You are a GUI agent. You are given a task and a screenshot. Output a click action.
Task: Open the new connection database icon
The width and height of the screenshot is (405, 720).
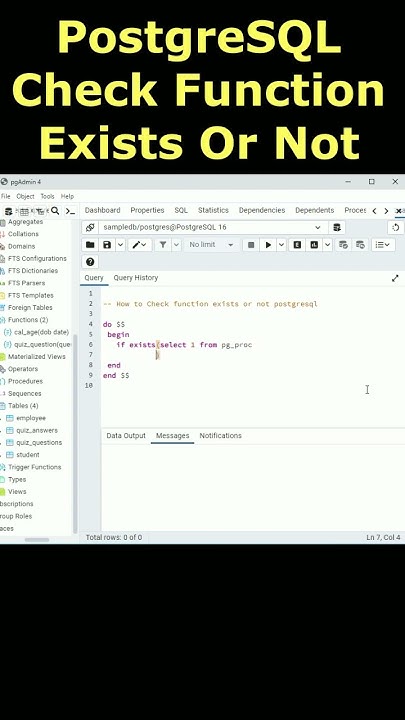click(337, 227)
